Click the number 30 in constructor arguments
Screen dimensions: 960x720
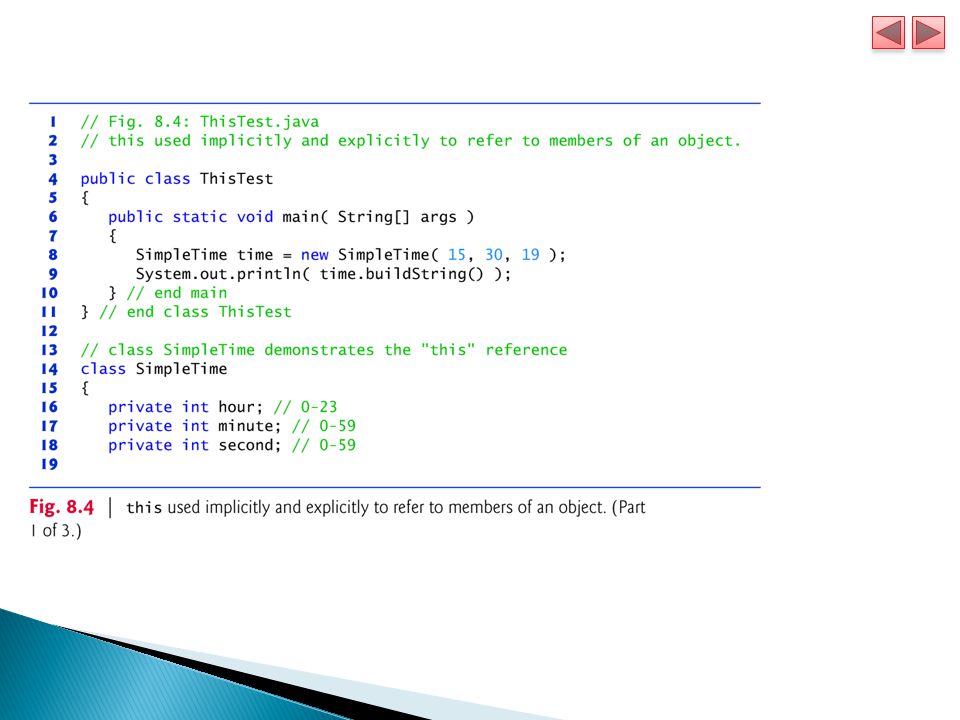(494, 255)
